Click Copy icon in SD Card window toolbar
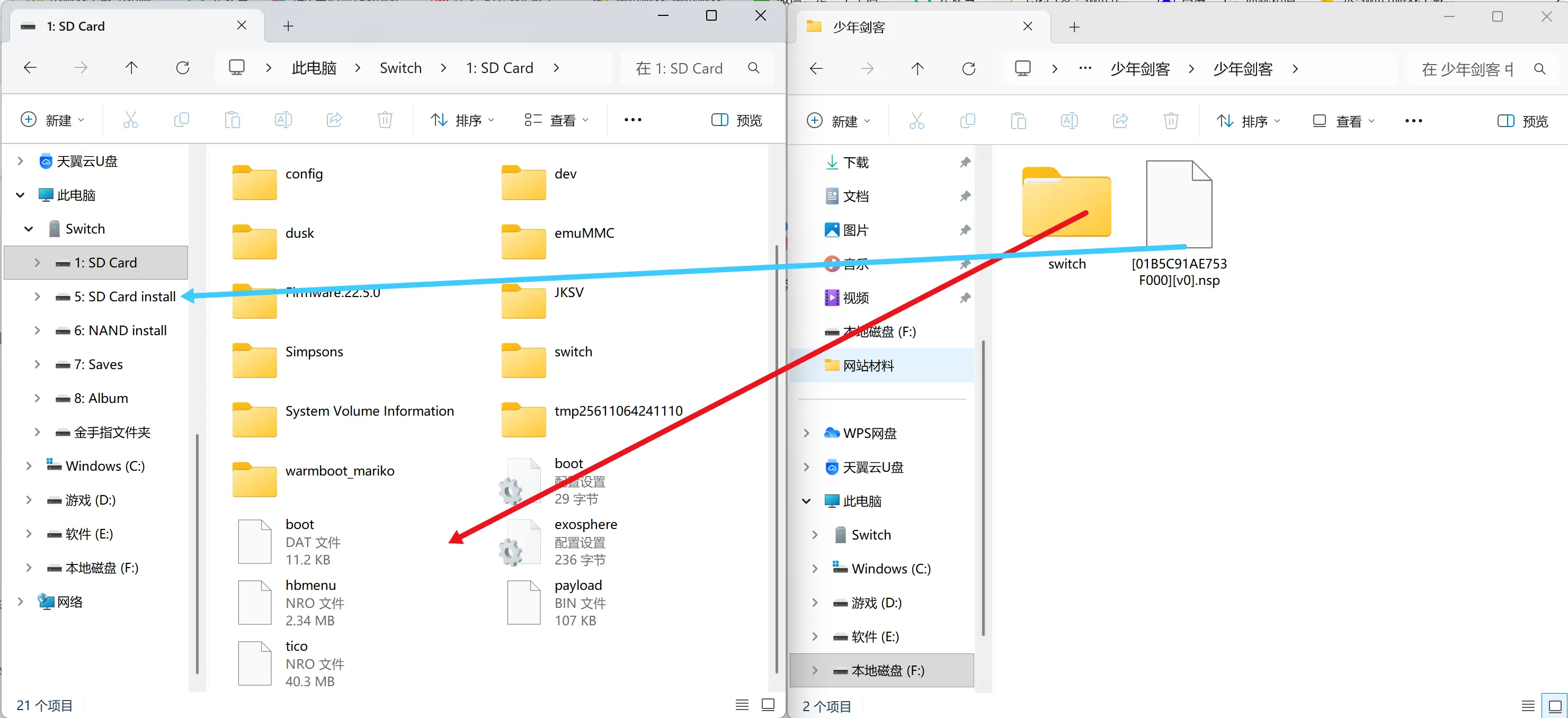 [x=181, y=120]
